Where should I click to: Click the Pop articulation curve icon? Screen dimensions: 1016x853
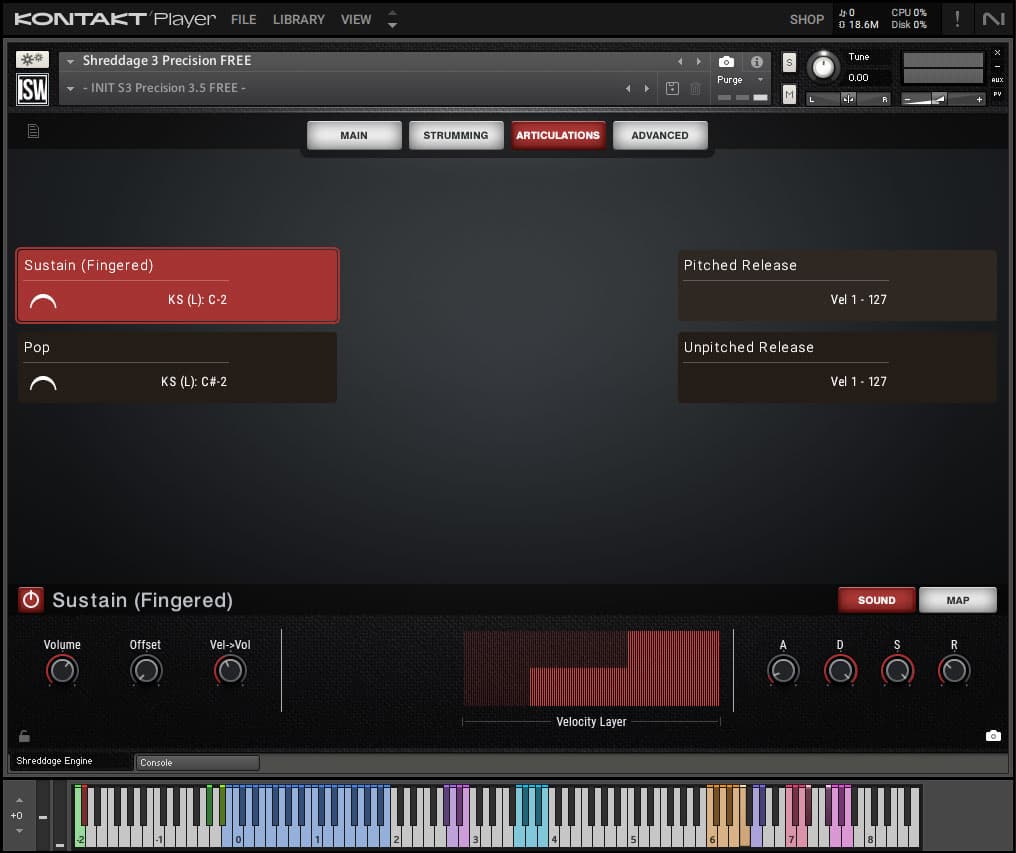pyautogui.click(x=43, y=382)
